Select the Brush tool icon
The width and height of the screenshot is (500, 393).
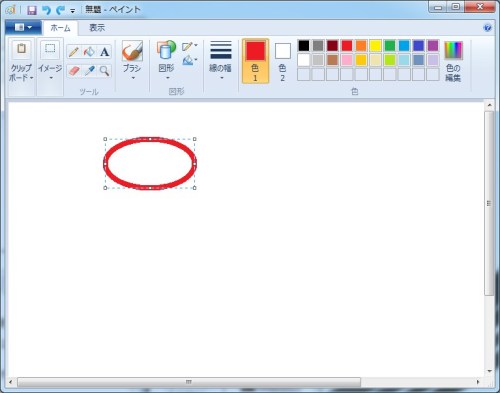pyautogui.click(x=132, y=51)
